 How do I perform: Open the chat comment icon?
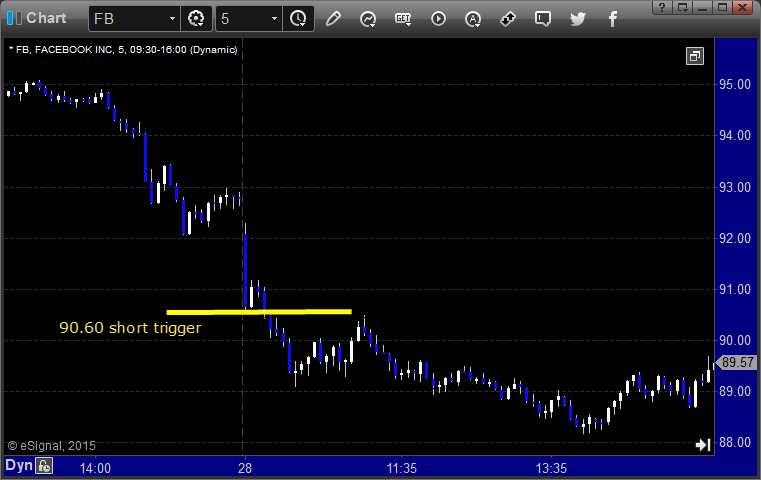tap(543, 19)
